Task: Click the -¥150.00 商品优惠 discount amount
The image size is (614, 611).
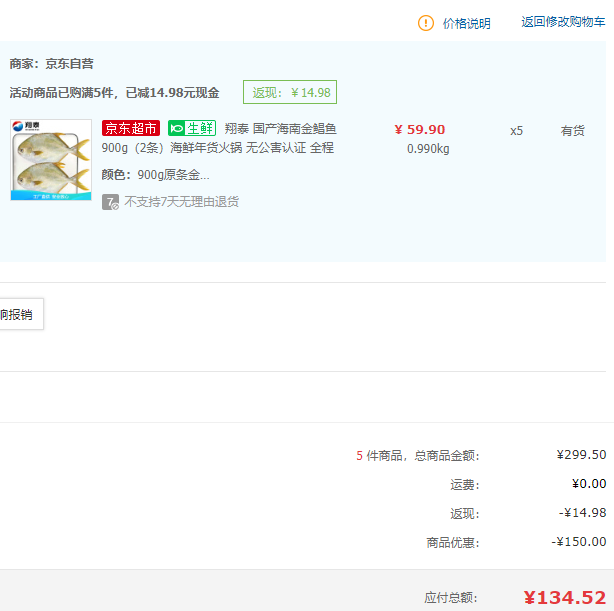Action: (579, 542)
